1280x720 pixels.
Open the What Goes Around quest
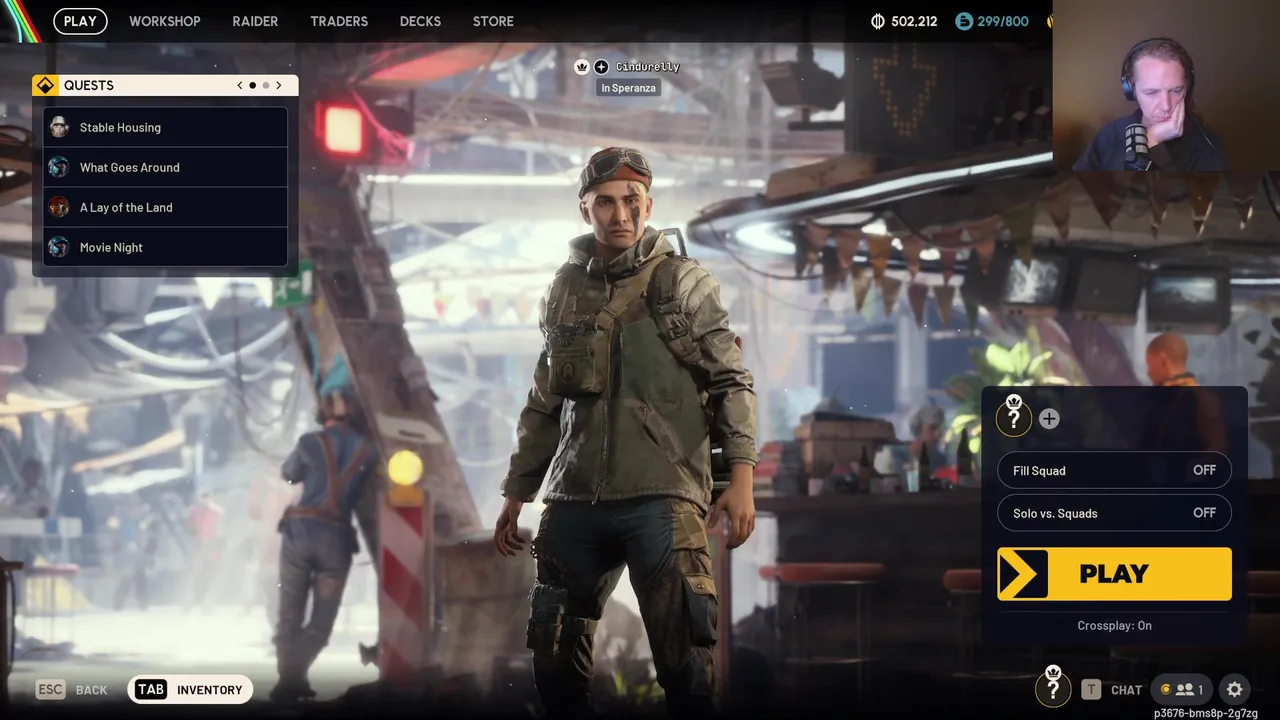click(x=165, y=167)
